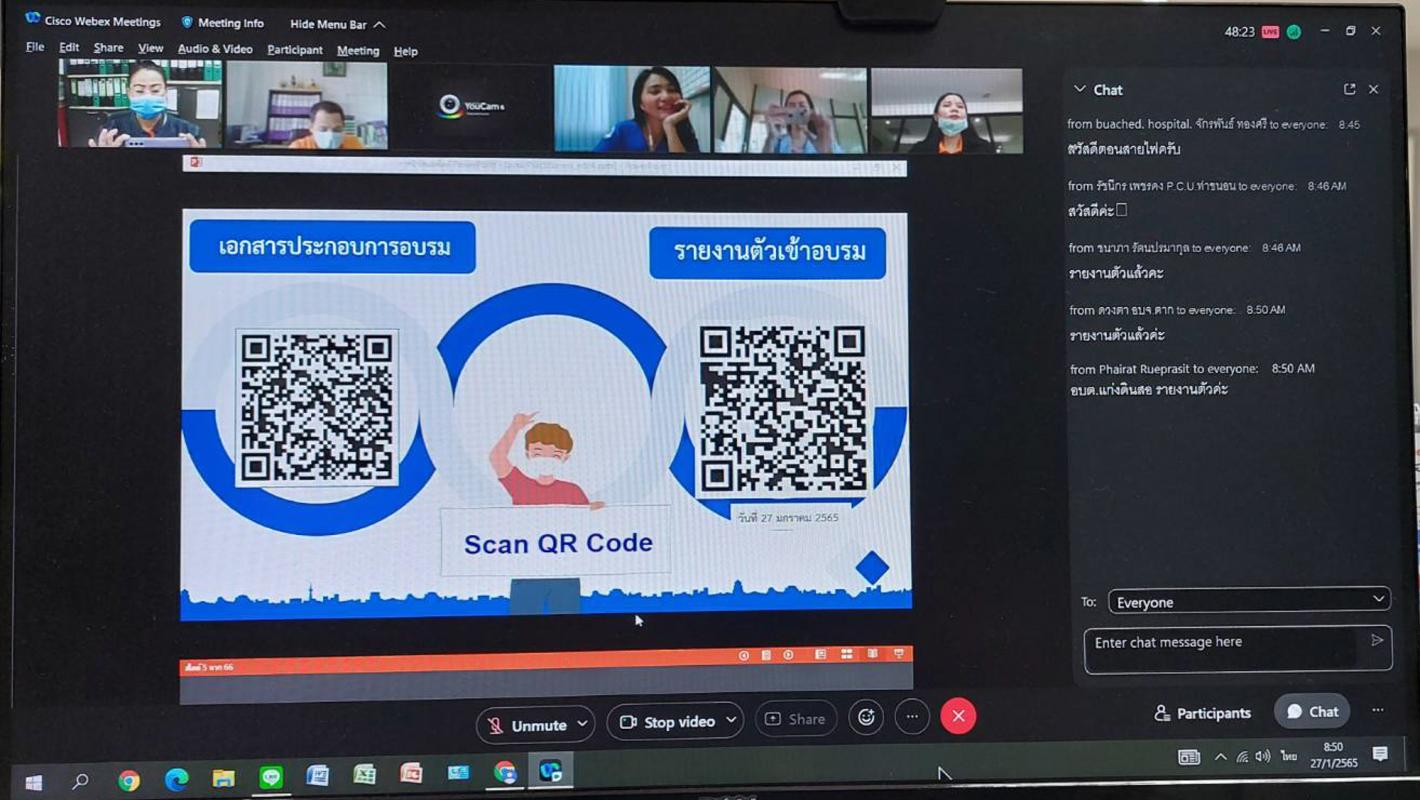Screen dimensions: 1420x800
Task: Select the video of woman resting chin on hand
Action: tap(632, 109)
